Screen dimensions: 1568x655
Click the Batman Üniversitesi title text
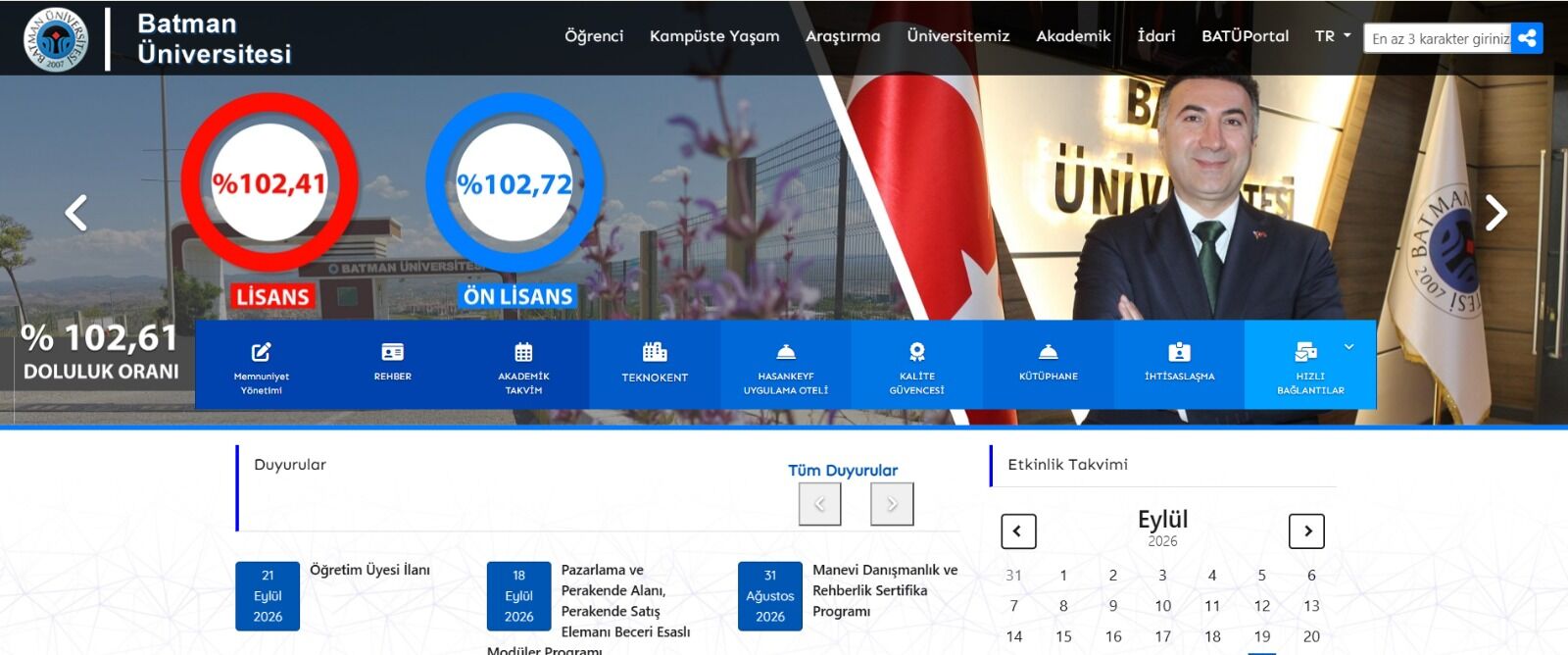coord(215,38)
